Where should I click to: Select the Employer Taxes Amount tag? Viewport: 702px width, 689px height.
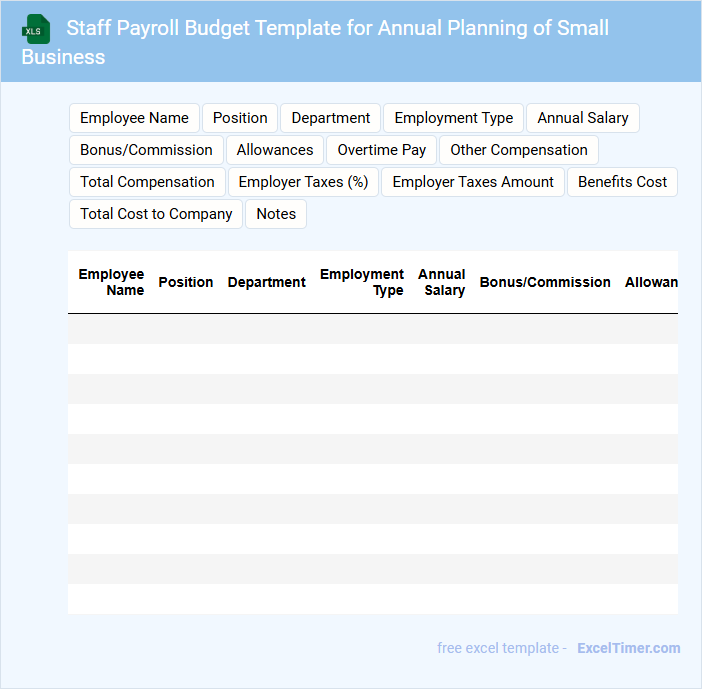click(473, 182)
